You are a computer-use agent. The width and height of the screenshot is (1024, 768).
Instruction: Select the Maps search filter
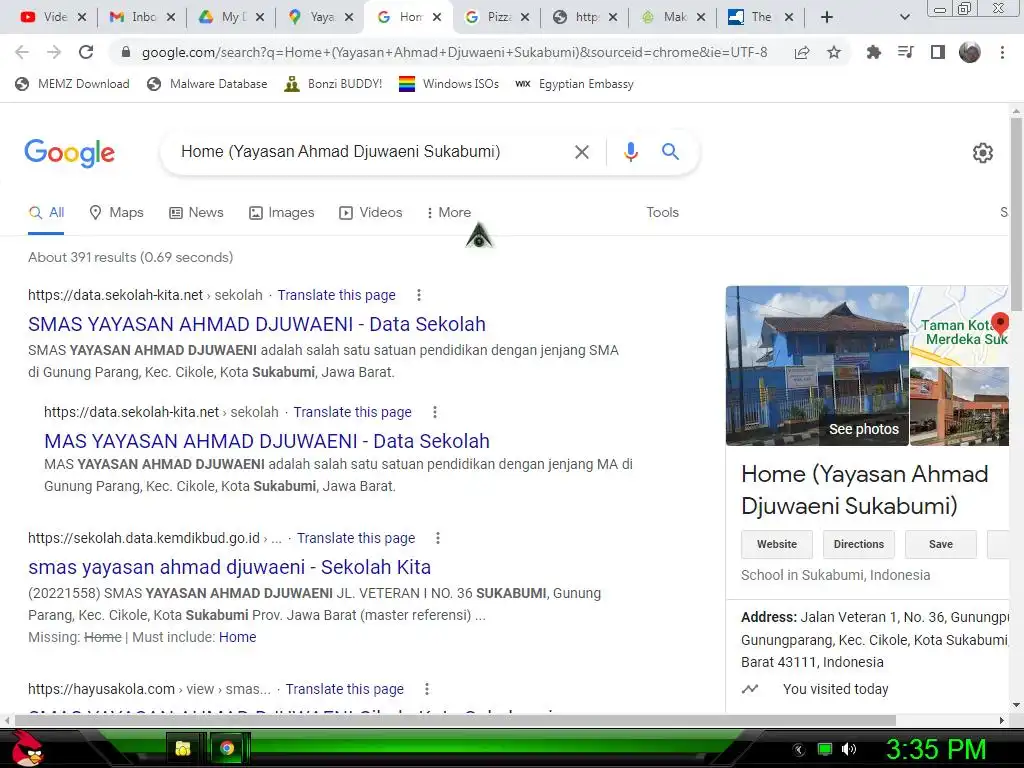pos(116,213)
